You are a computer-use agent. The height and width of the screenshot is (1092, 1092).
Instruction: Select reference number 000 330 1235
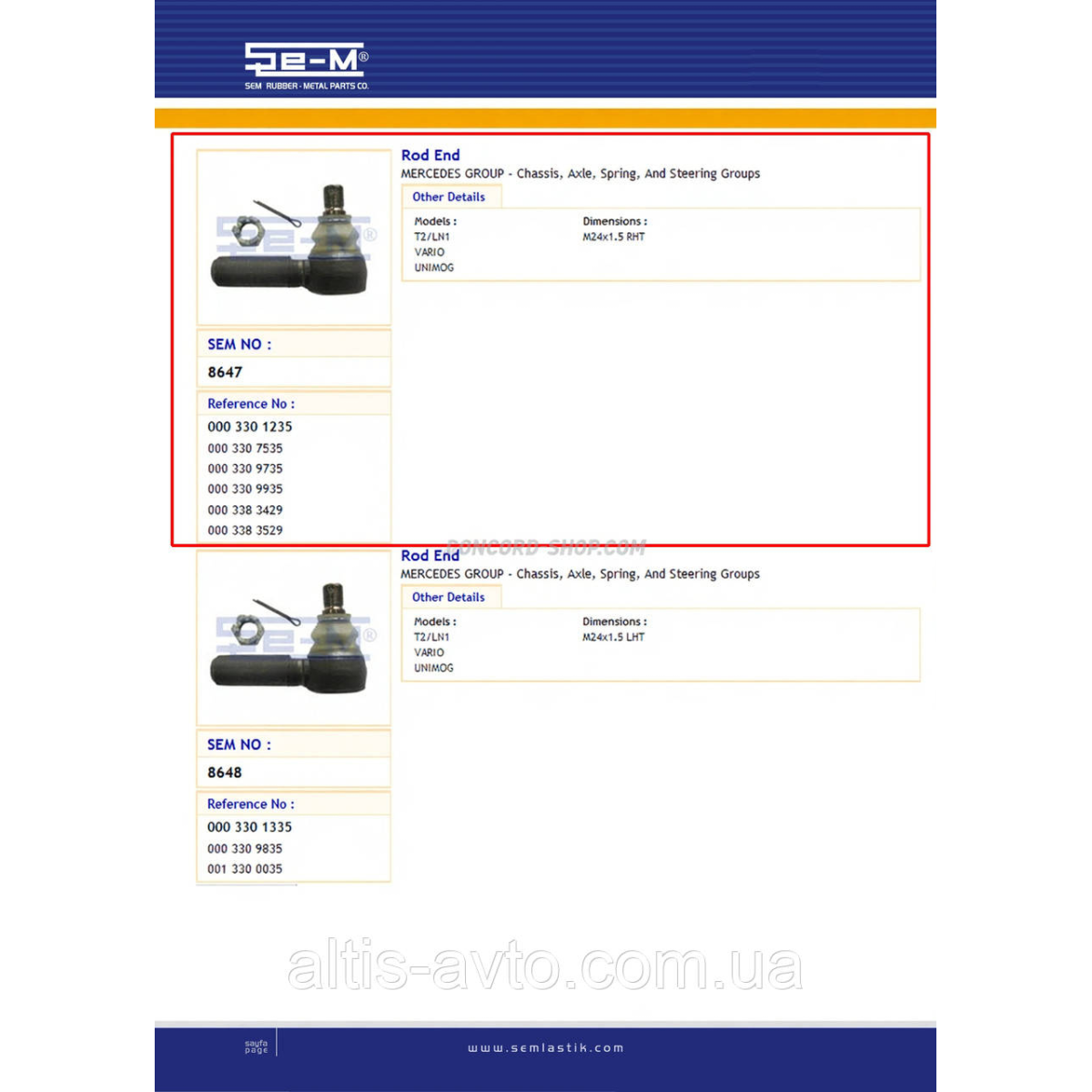pos(250,427)
